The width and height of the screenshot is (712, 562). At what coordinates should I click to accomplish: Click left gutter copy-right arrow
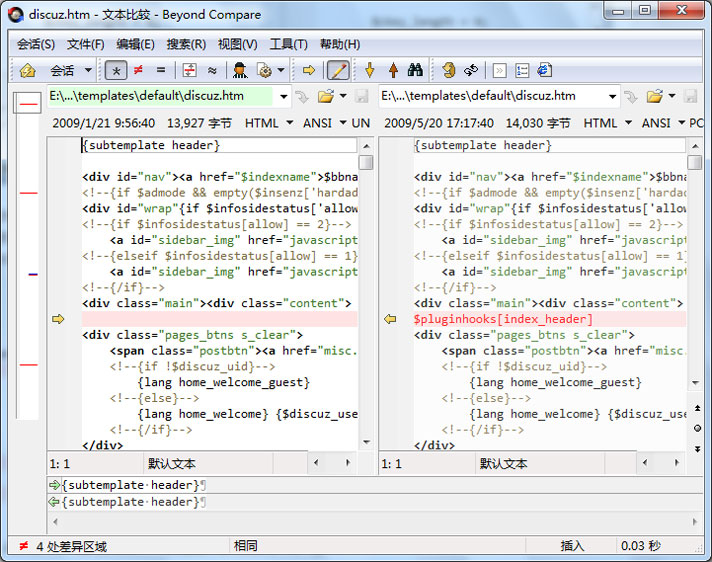pos(58,319)
